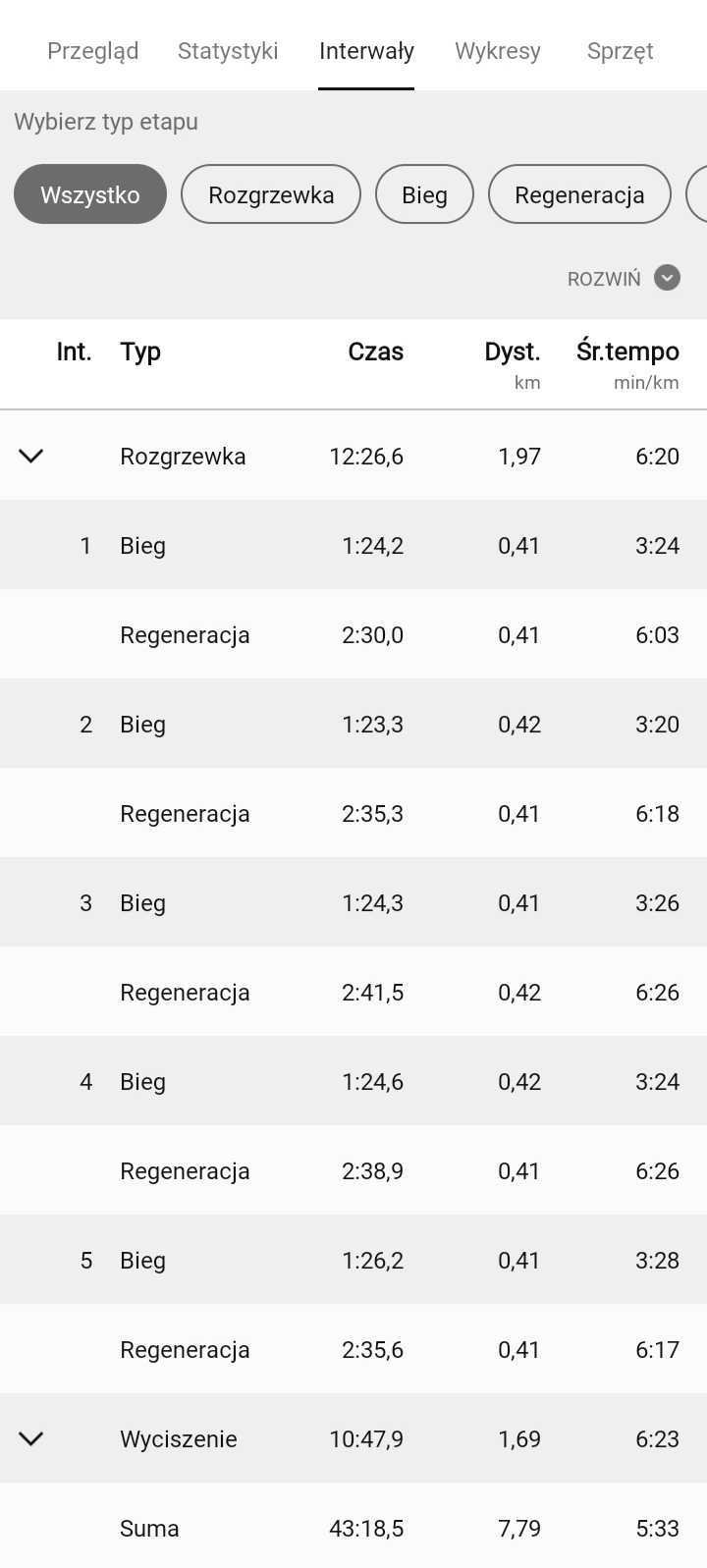This screenshot has height=1568, width=707.
Task: Open the Wykresy tab
Action: pyautogui.click(x=498, y=51)
